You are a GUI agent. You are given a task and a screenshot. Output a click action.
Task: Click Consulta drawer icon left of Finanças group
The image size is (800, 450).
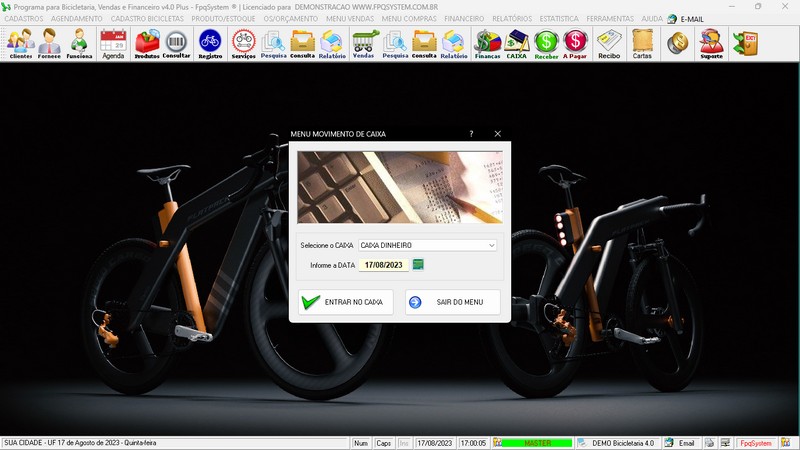(424, 44)
